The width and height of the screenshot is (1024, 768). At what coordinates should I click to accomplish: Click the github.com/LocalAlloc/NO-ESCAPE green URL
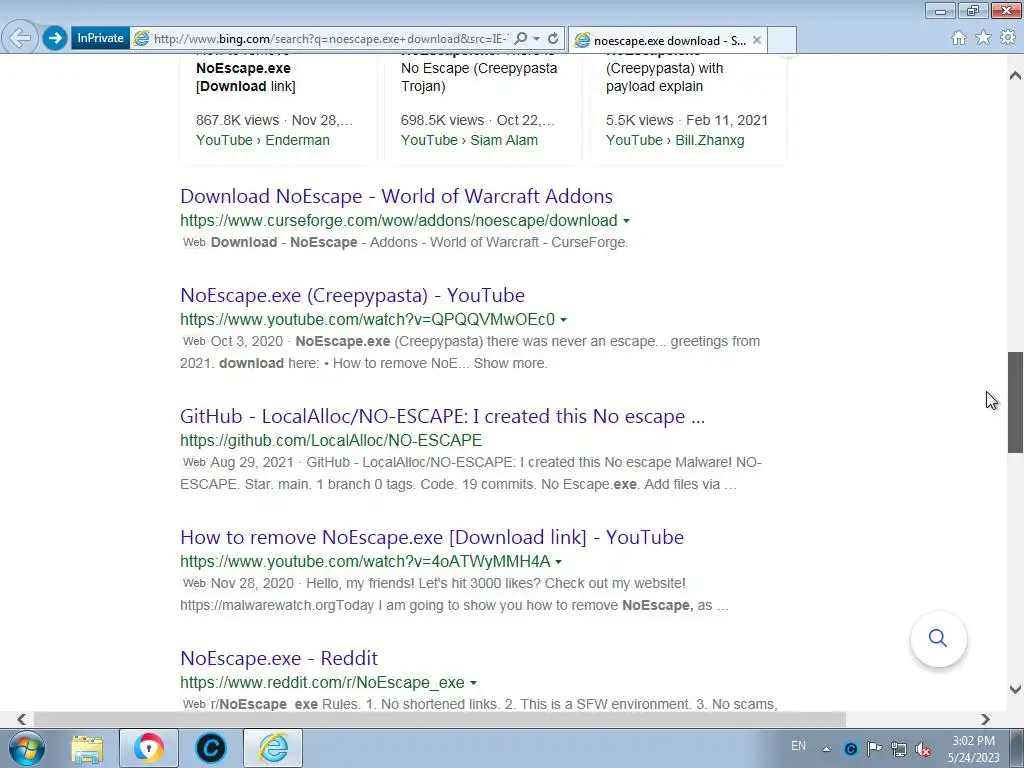click(331, 441)
